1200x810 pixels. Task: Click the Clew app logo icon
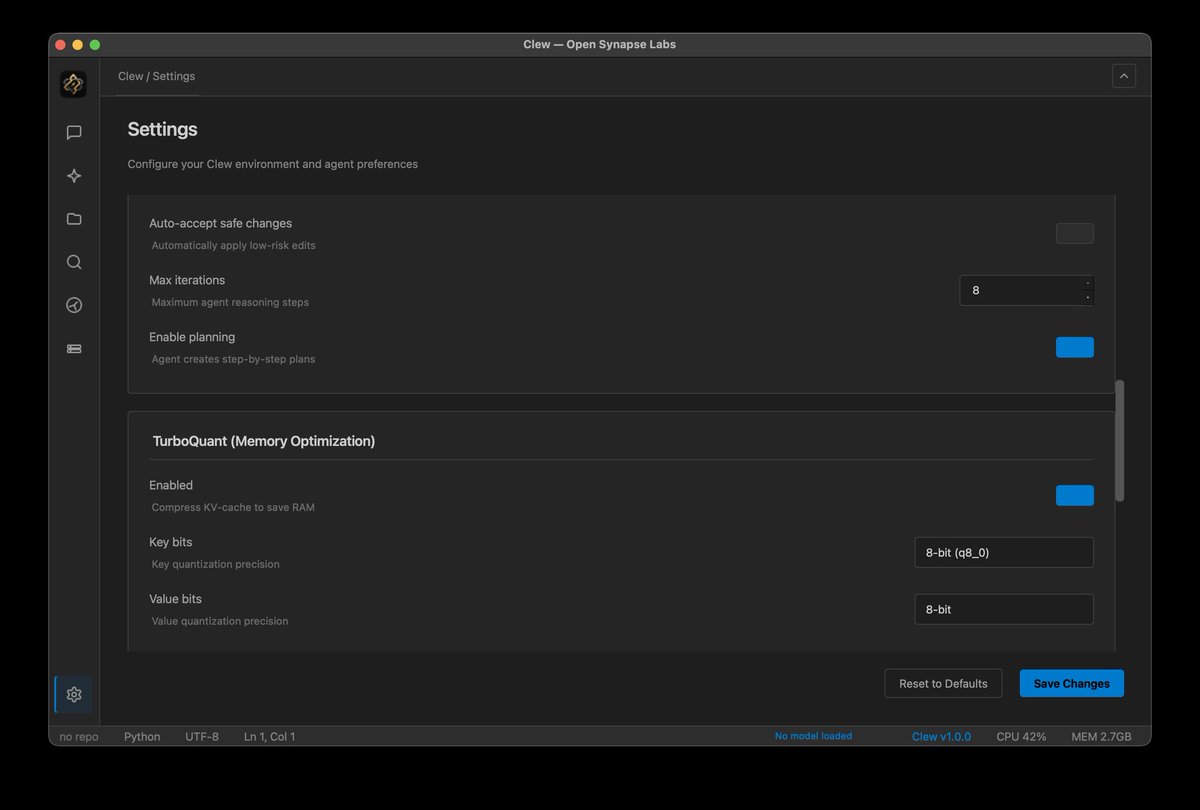pyautogui.click(x=73, y=84)
